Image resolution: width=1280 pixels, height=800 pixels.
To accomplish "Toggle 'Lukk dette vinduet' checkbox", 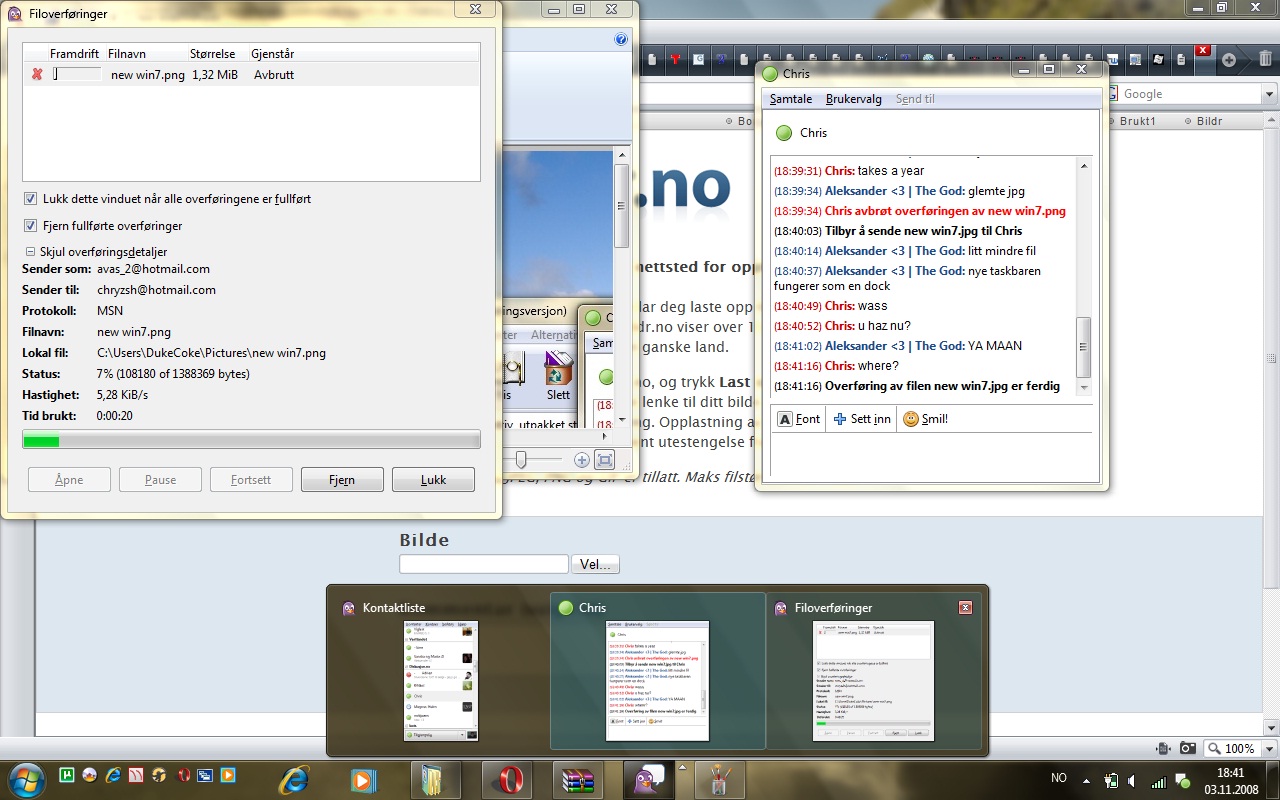I will (30, 199).
